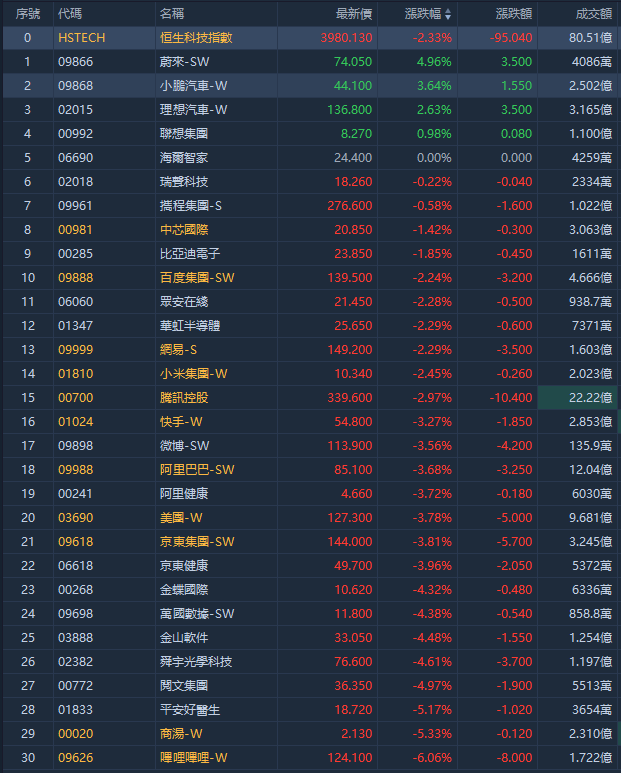
Task: Click the -10.400 change amount cell
Action: (511, 398)
